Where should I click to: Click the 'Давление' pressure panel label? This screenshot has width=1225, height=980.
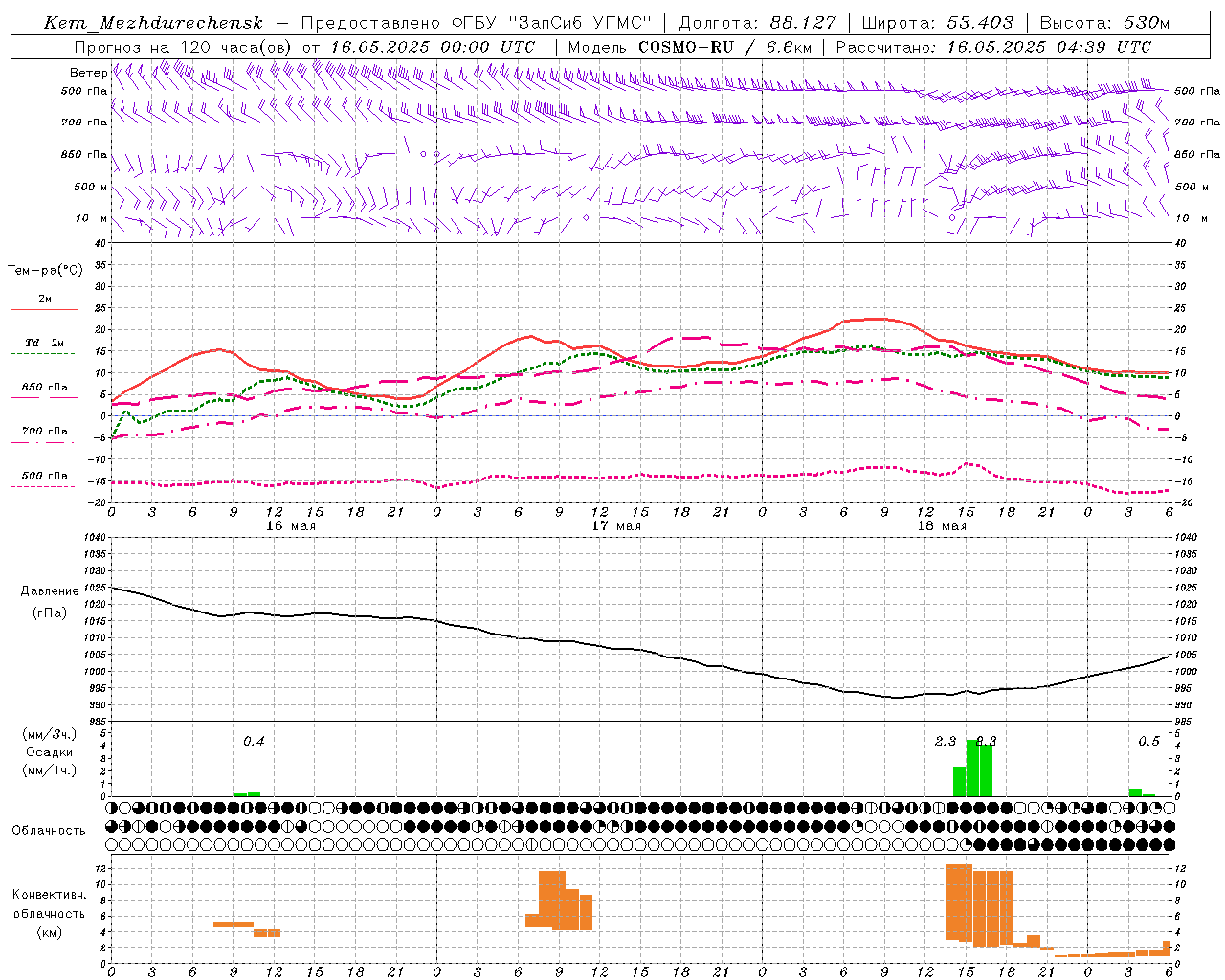[x=50, y=591]
